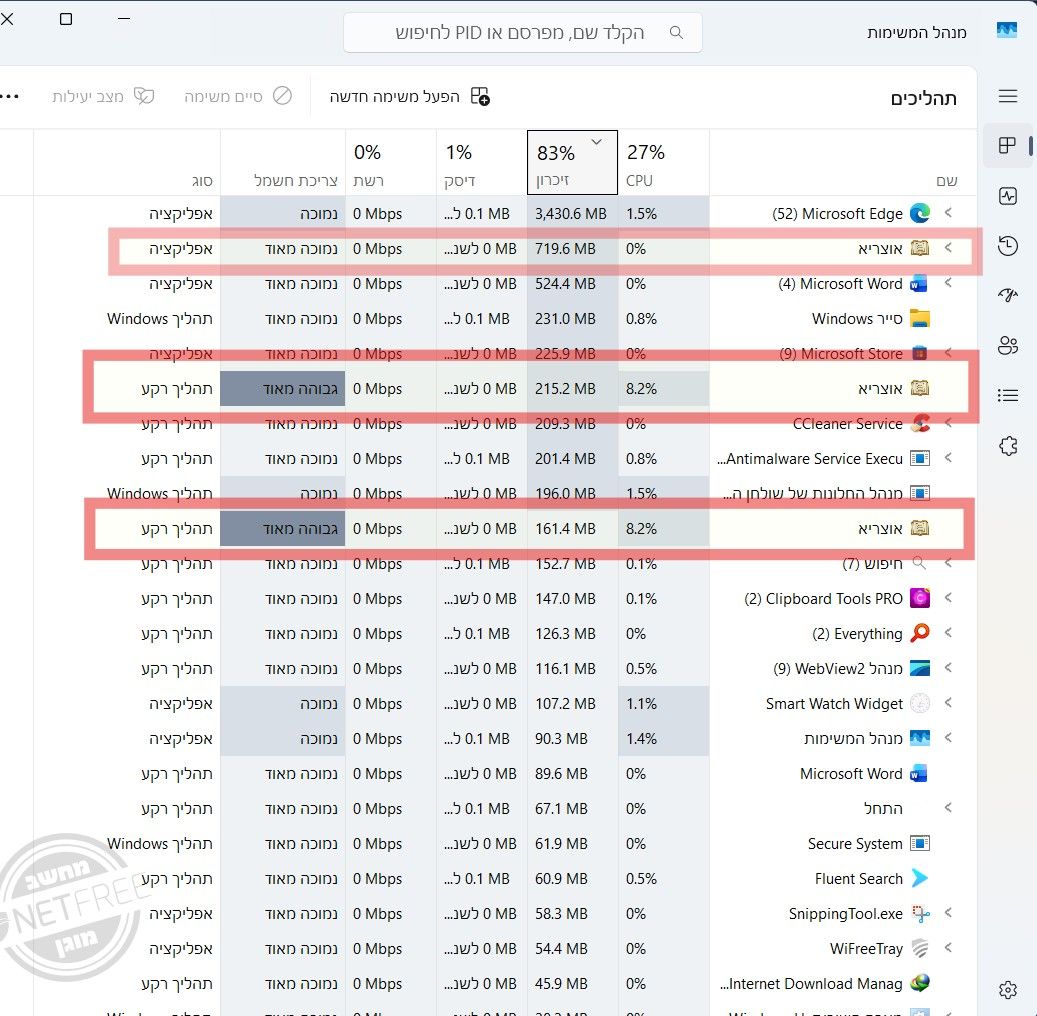Click the Efficiency mode button

[103, 97]
